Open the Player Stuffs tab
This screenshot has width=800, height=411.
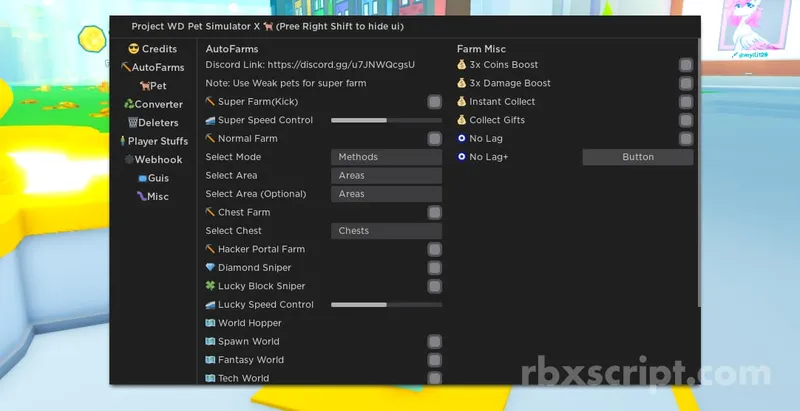point(153,141)
